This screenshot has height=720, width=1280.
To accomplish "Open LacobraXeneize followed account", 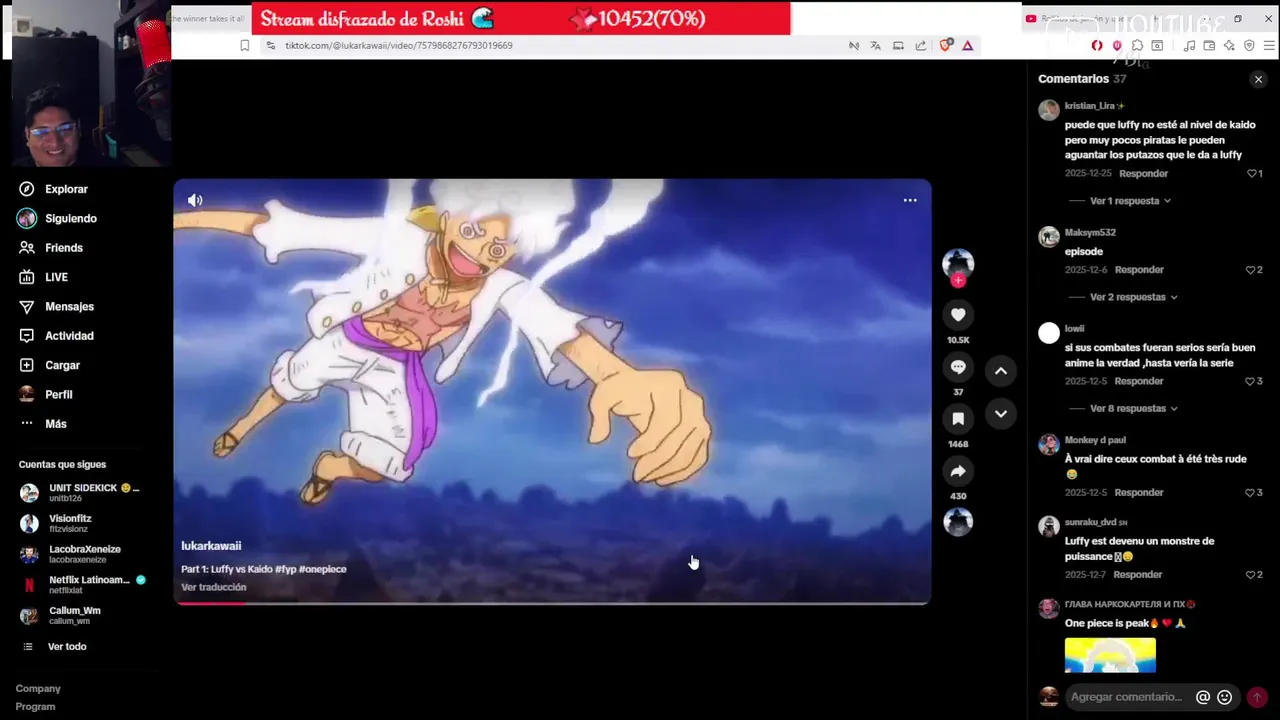I will click(71, 554).
